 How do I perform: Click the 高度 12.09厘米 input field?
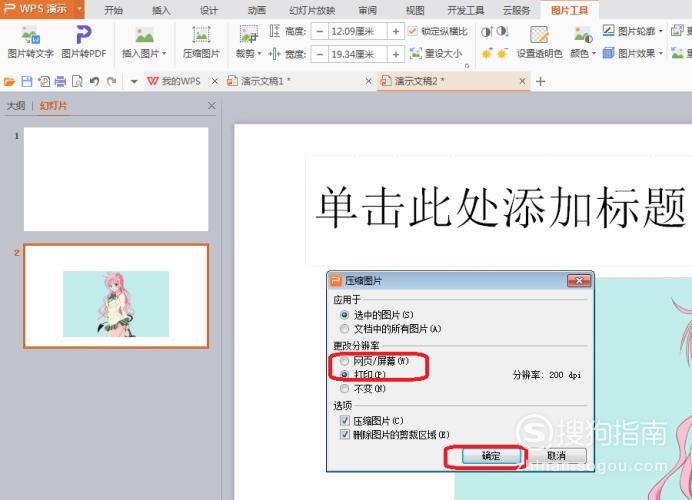pyautogui.click(x=357, y=31)
